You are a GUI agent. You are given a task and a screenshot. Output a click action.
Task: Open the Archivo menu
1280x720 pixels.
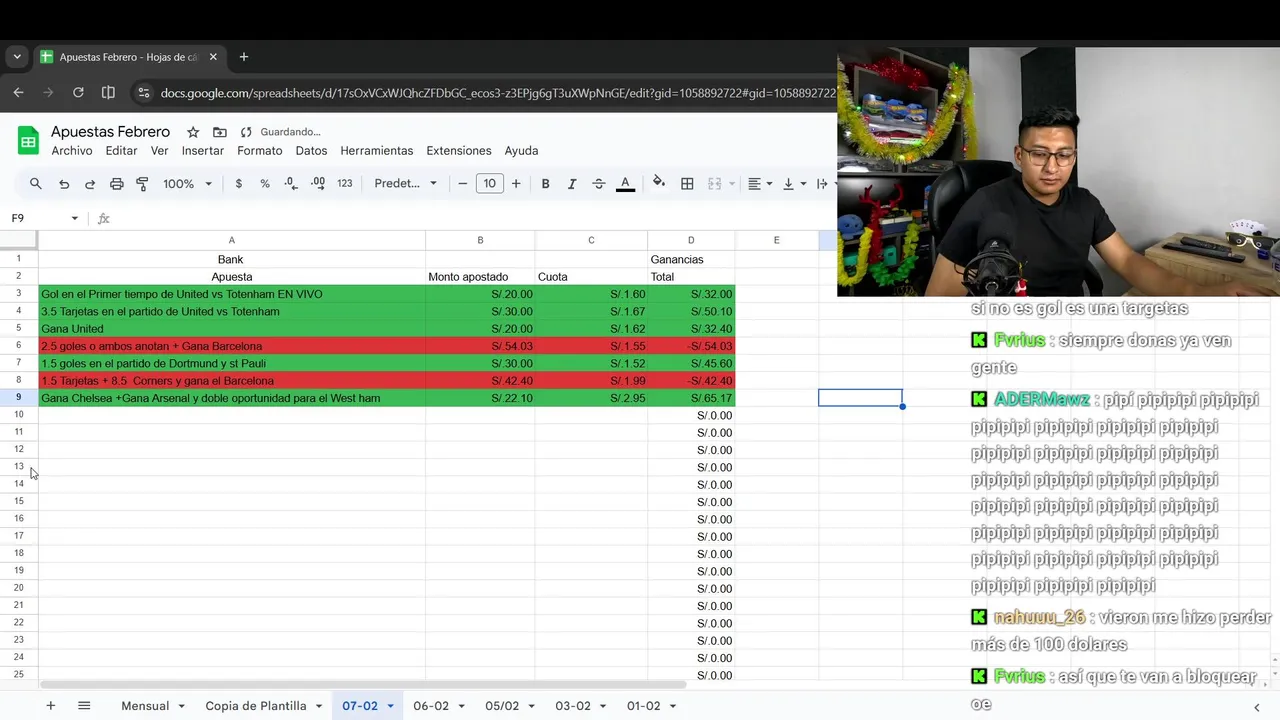point(72,151)
